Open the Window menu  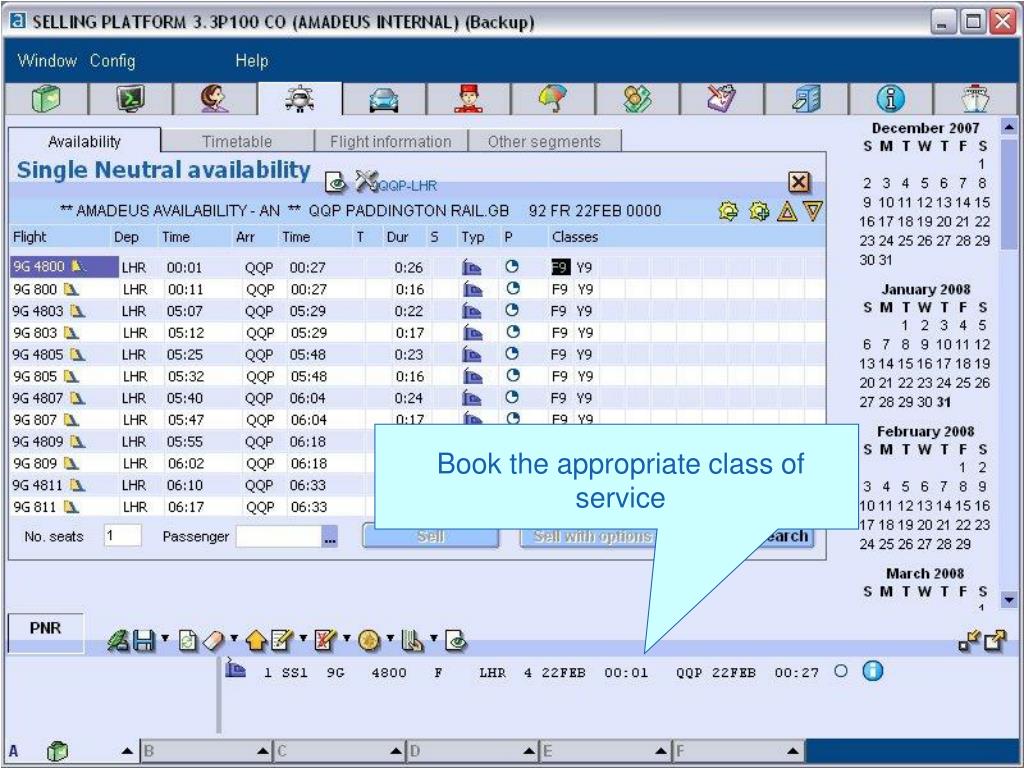[x=47, y=61]
